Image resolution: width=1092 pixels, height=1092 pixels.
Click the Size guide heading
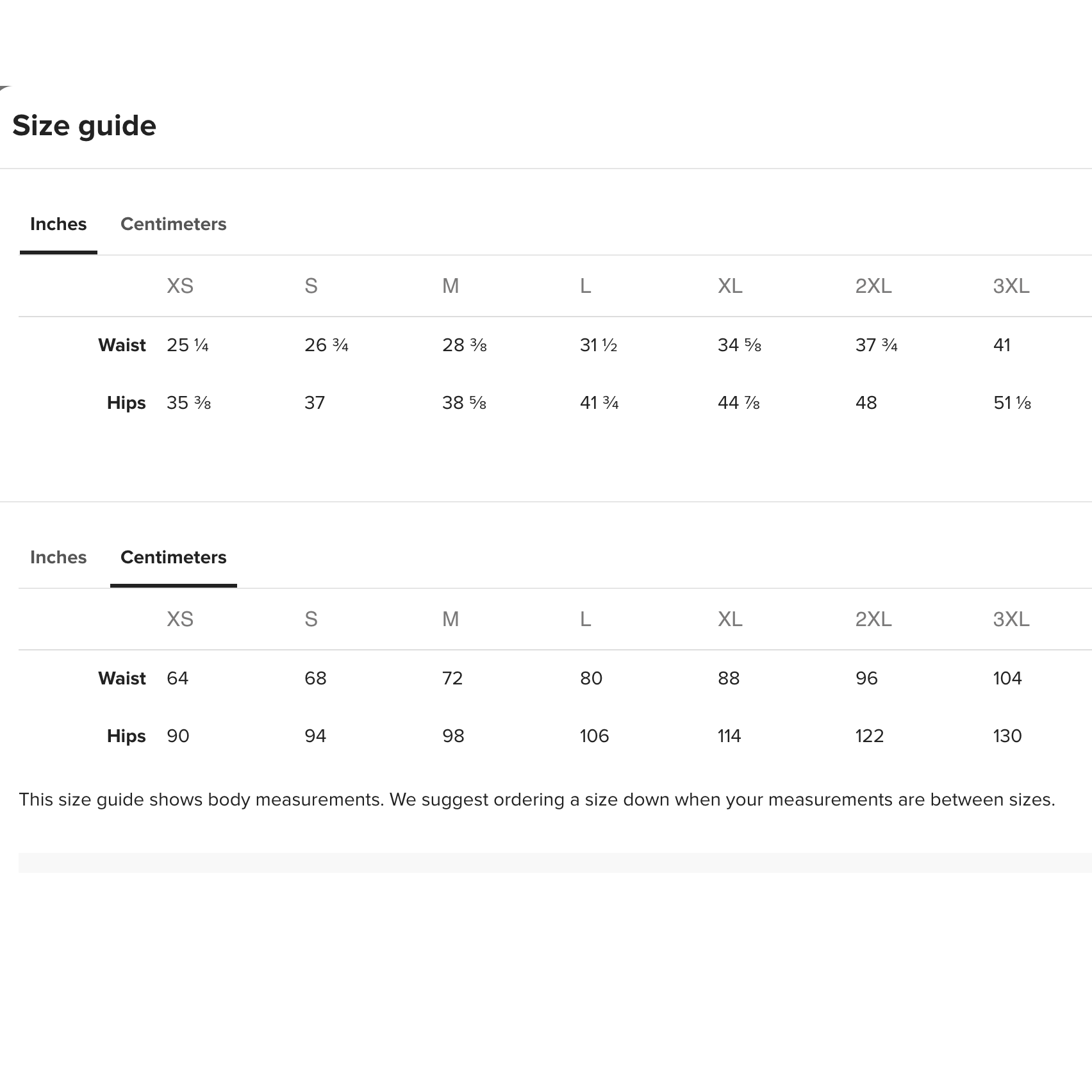click(x=84, y=126)
